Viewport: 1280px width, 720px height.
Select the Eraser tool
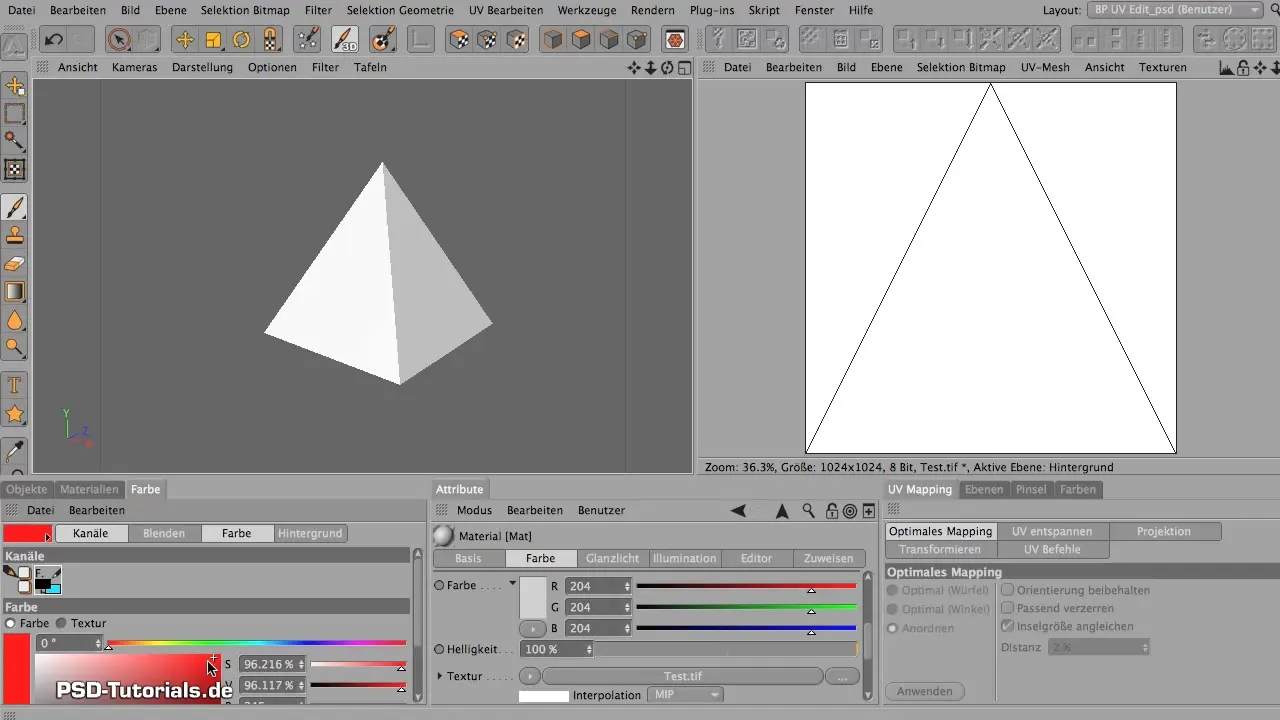(x=15, y=264)
